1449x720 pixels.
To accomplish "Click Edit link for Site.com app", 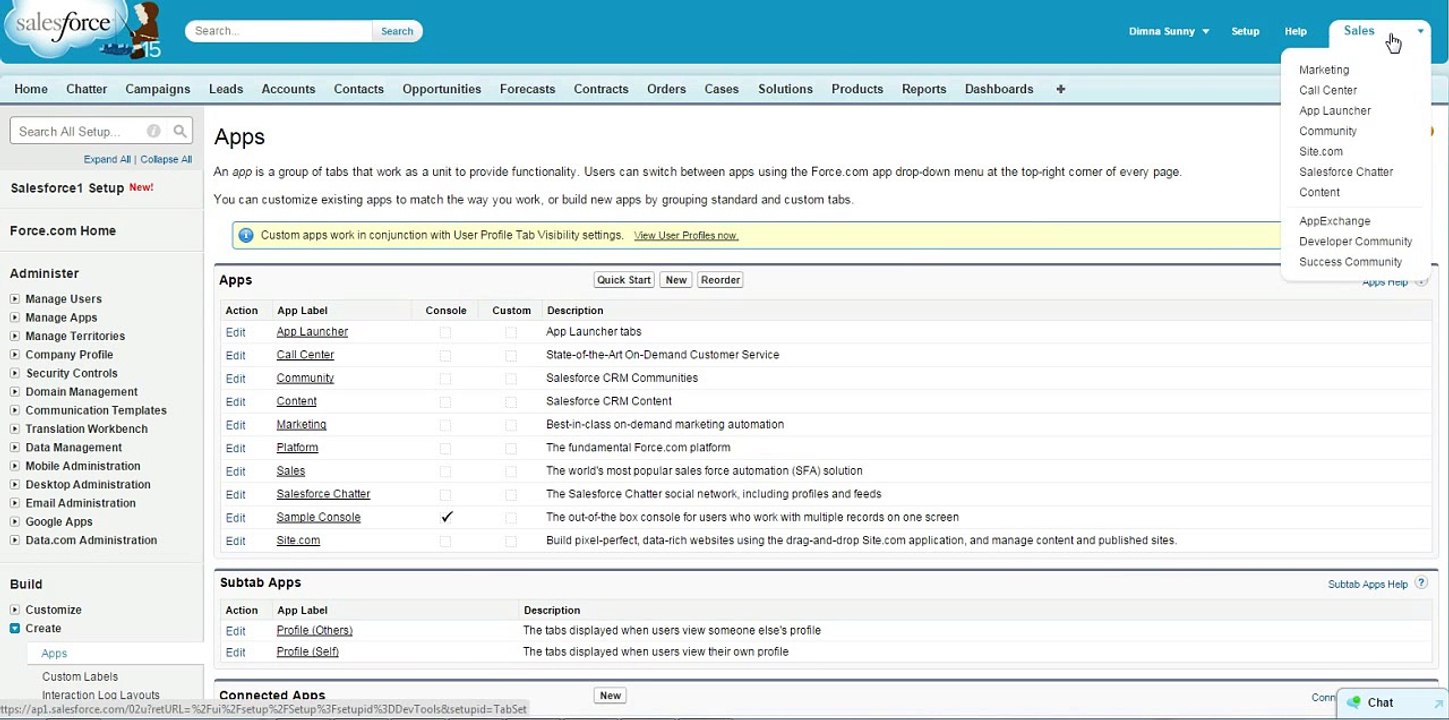I will pos(235,541).
